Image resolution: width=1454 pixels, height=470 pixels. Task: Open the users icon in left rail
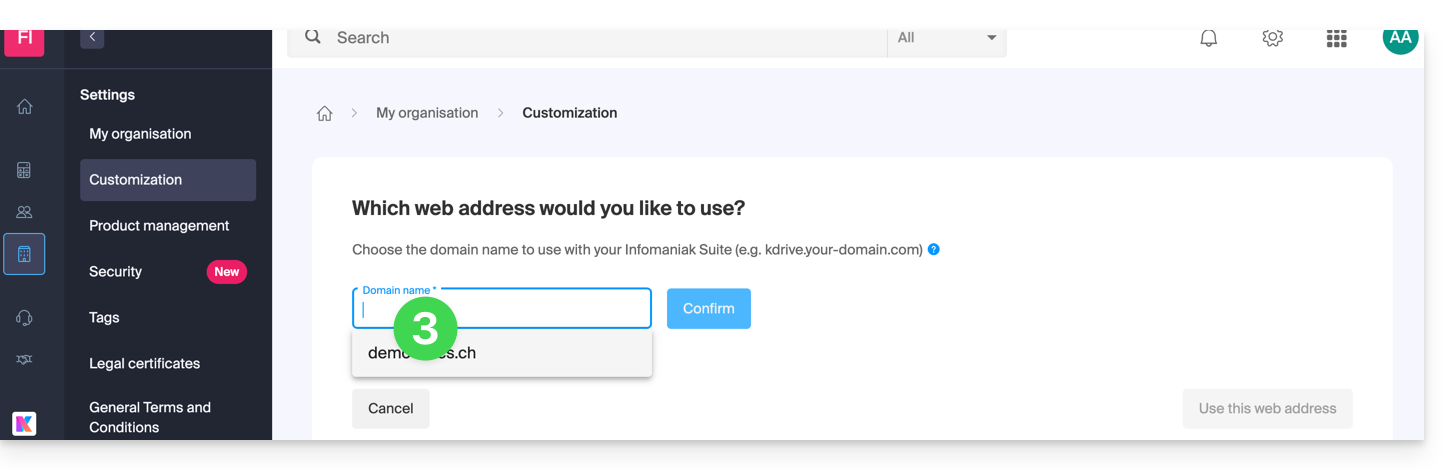pyautogui.click(x=25, y=212)
